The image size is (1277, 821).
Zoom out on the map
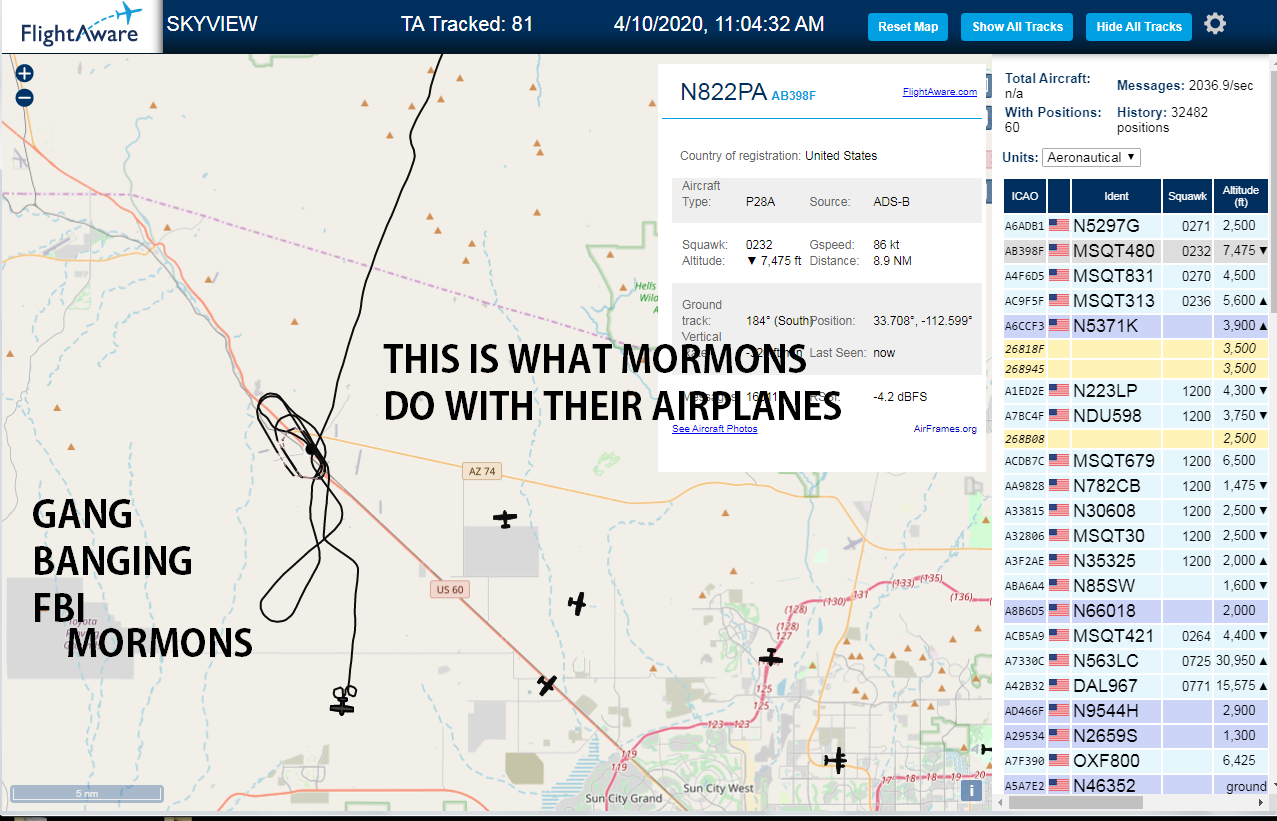pyautogui.click(x=25, y=98)
